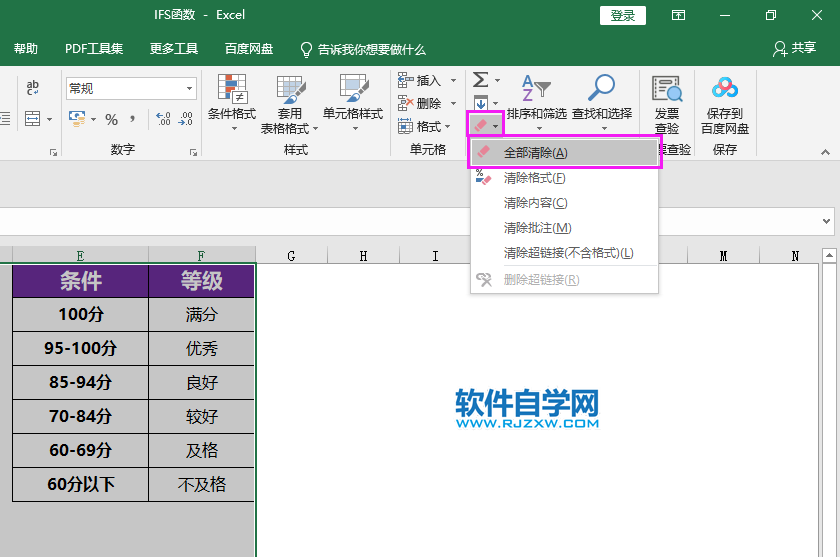The image size is (840, 557).
Task: Open Find and Select (查找和选择)
Action: 602,103
